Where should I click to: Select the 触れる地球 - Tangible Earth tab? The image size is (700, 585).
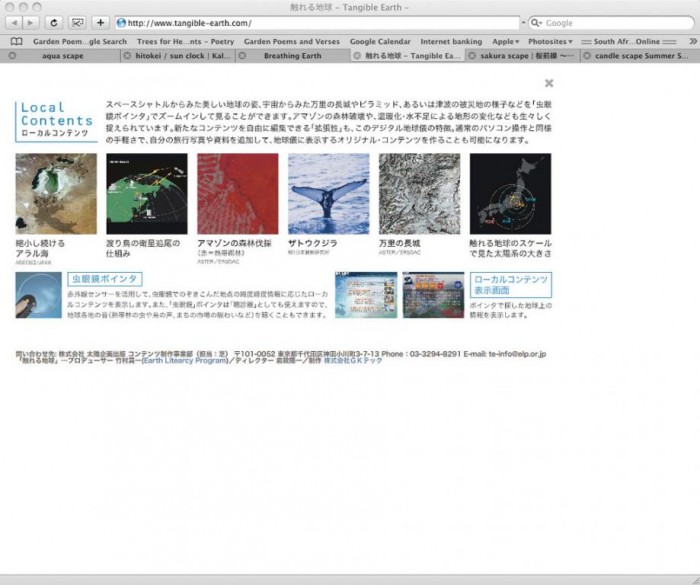pos(408,56)
